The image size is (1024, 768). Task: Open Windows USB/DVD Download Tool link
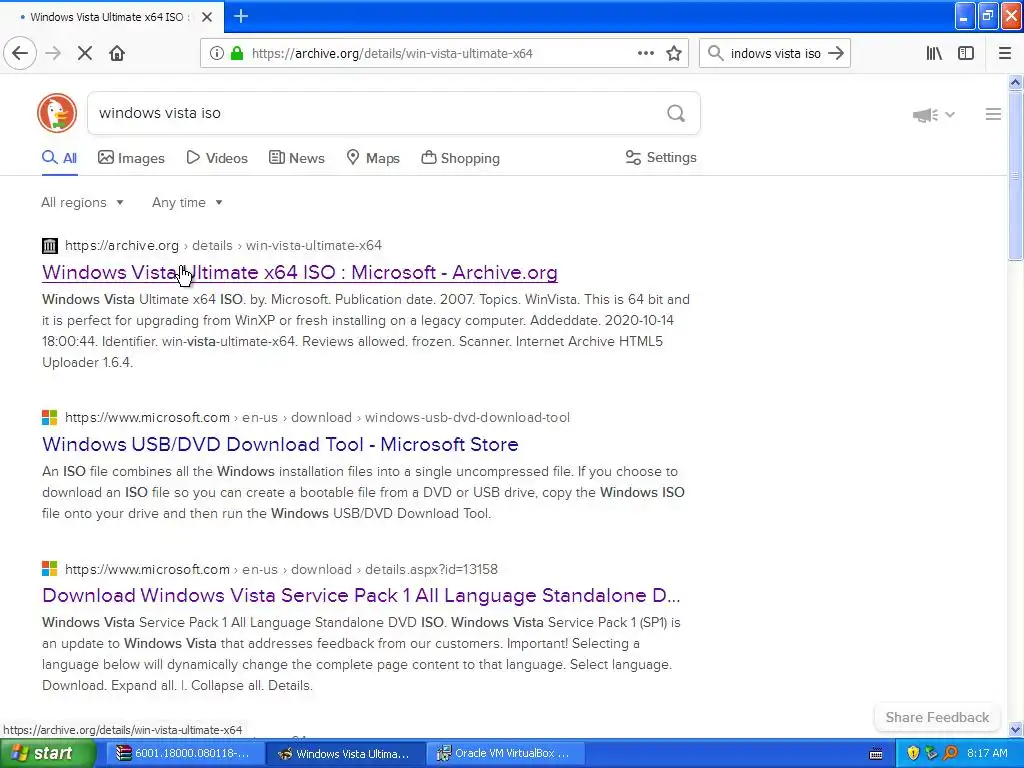280,444
